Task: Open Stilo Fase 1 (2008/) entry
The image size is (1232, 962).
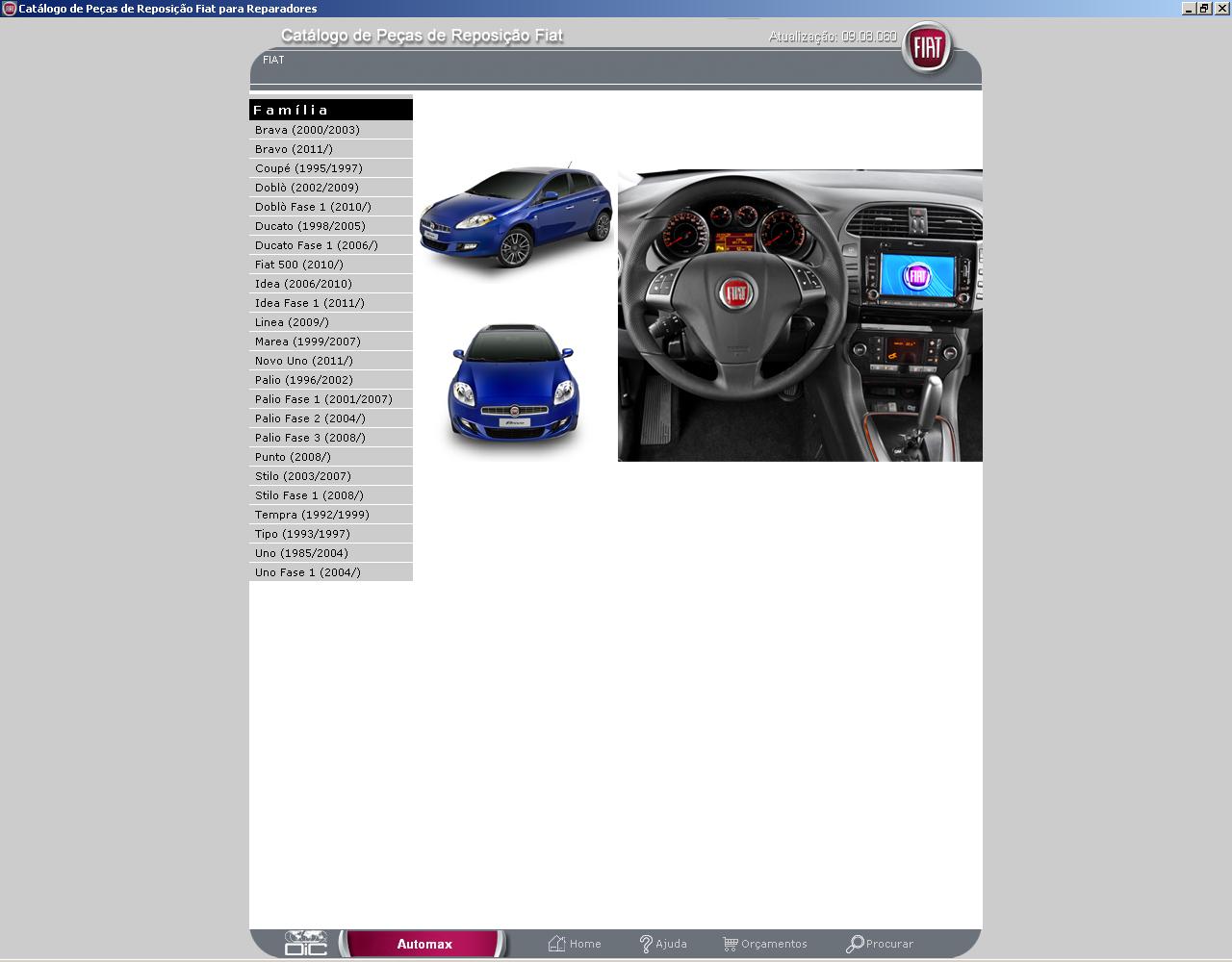Action: coord(331,495)
